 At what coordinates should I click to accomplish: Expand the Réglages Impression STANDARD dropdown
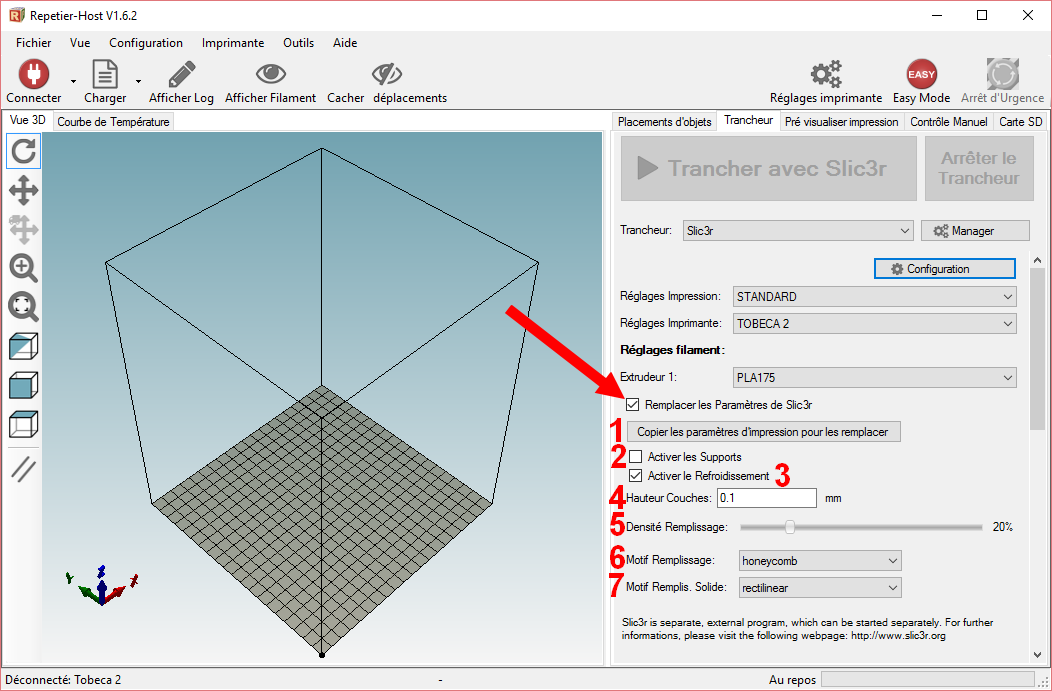click(x=875, y=297)
